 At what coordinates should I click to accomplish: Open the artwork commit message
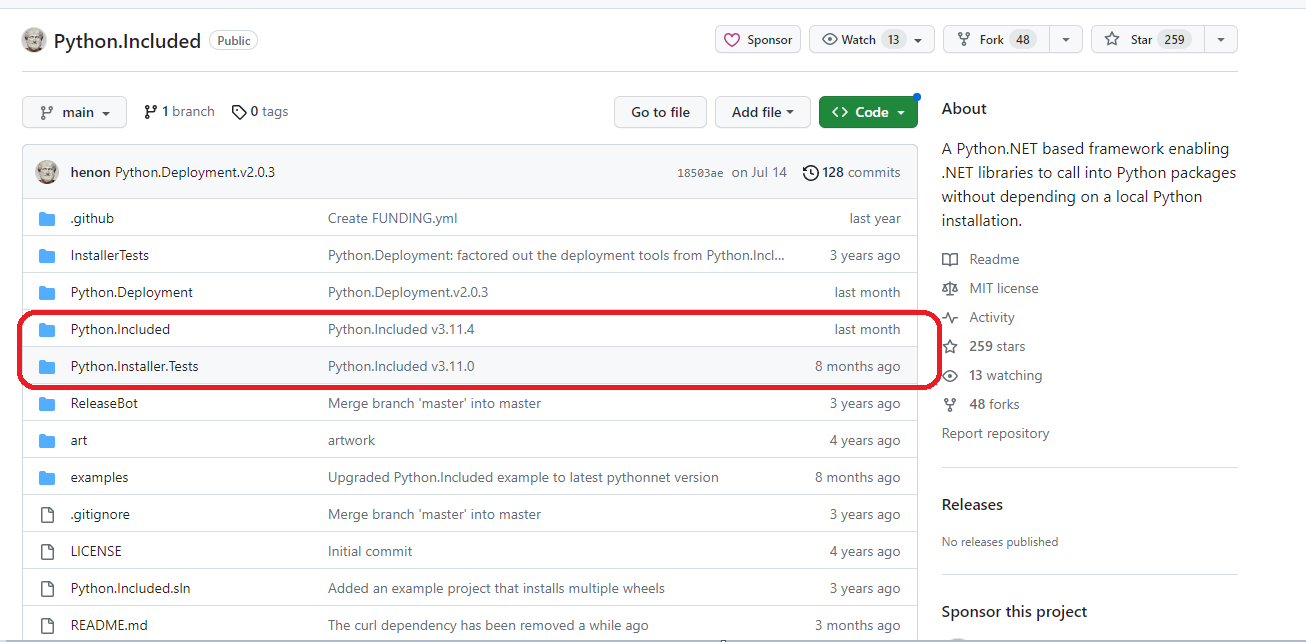pos(352,440)
